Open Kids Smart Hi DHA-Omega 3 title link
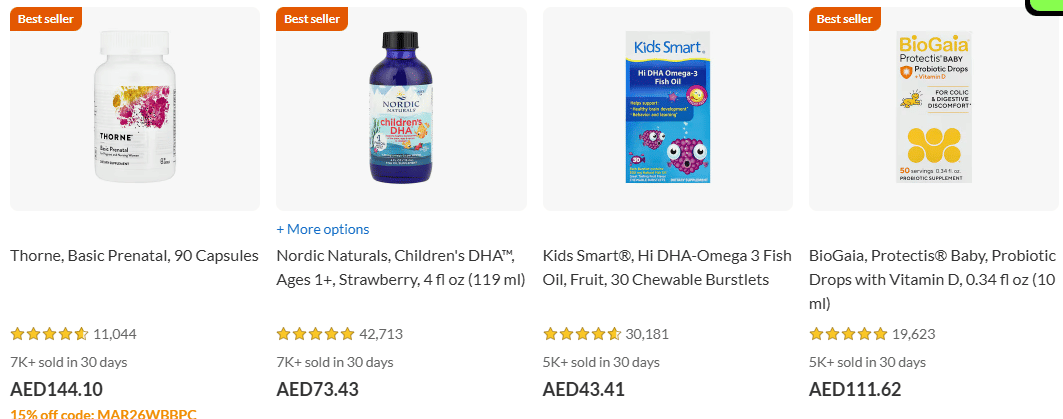The height and width of the screenshot is (419, 1063). coord(667,267)
